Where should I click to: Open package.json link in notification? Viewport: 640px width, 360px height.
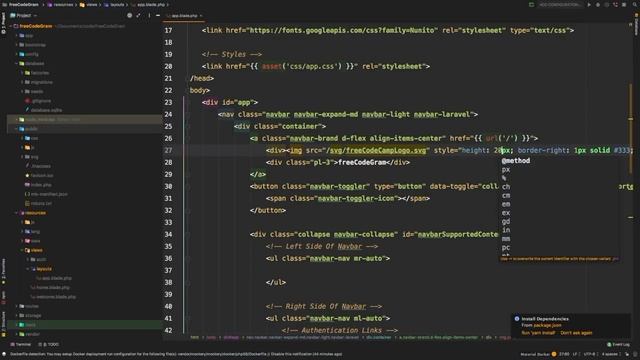point(547,325)
